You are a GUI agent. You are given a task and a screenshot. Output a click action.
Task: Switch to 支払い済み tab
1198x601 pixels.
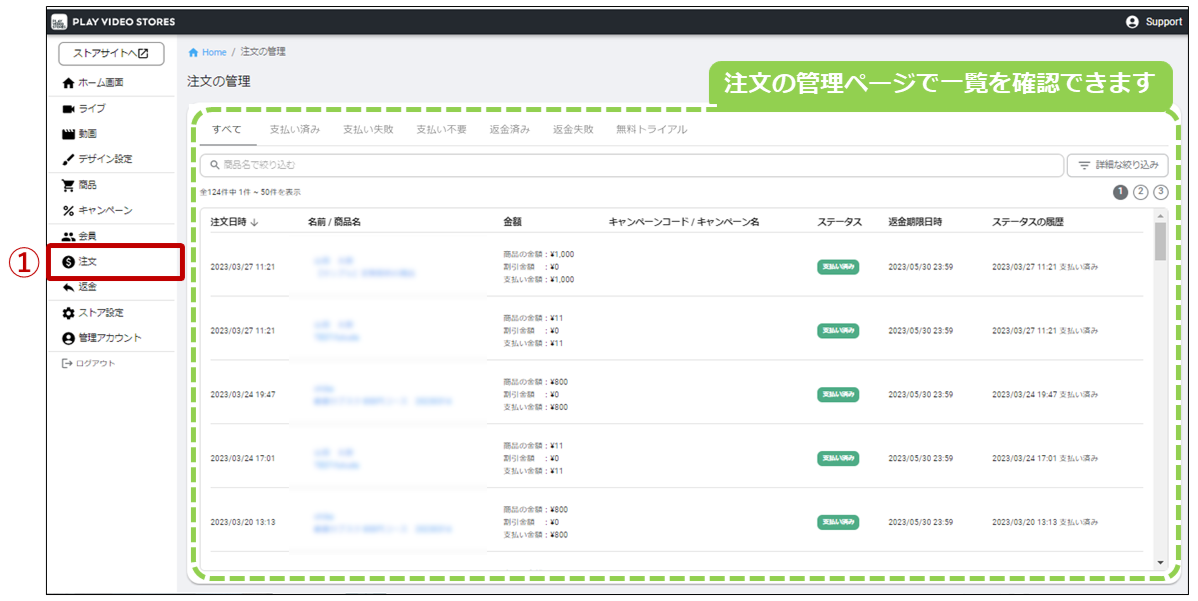(x=294, y=130)
